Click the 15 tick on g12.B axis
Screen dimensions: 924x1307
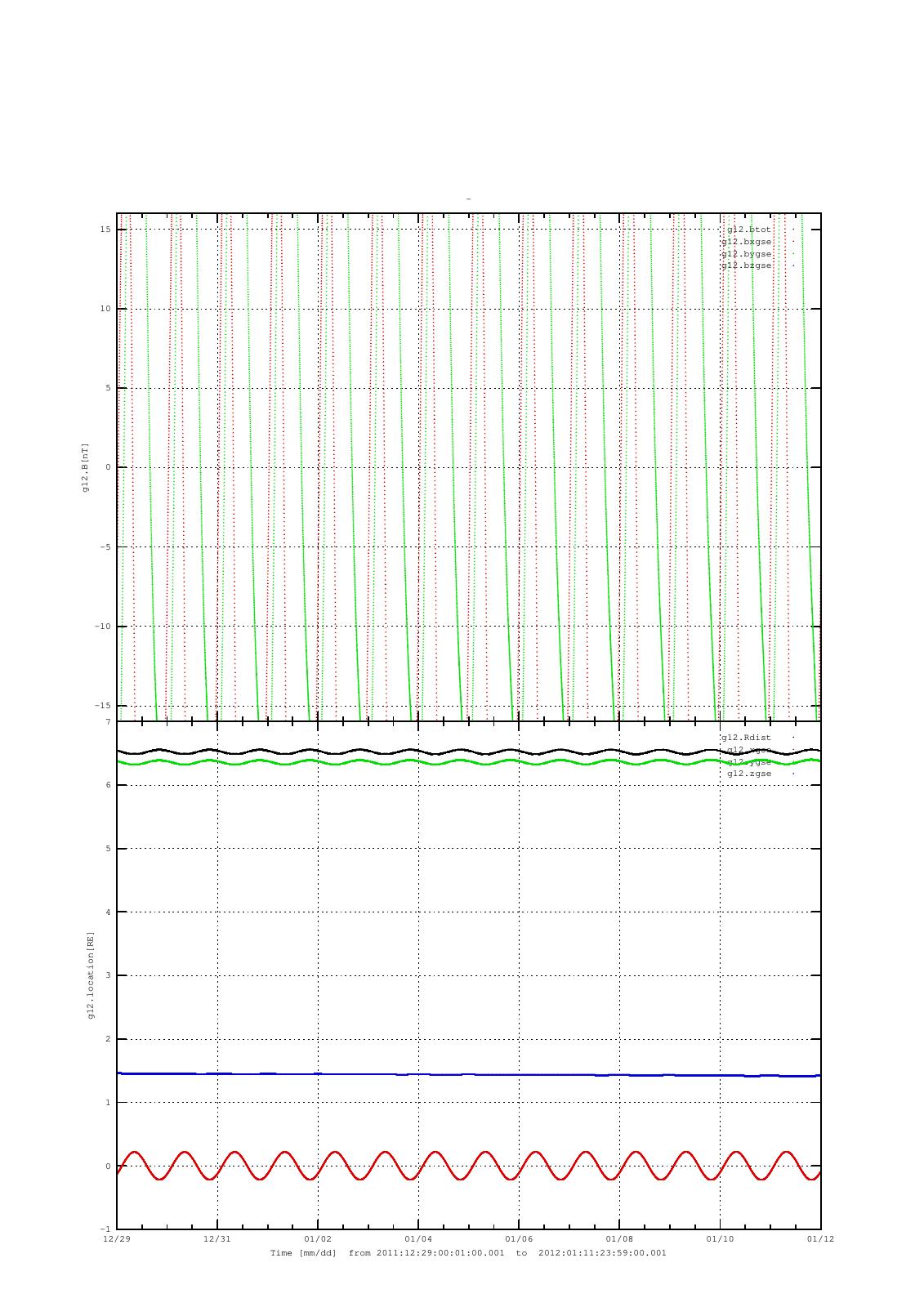tap(106, 230)
